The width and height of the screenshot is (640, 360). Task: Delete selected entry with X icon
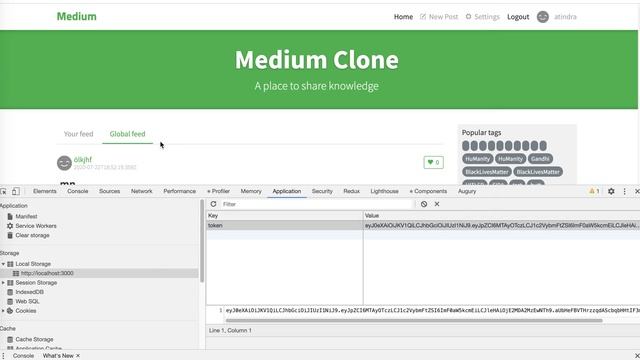pyautogui.click(x=437, y=204)
